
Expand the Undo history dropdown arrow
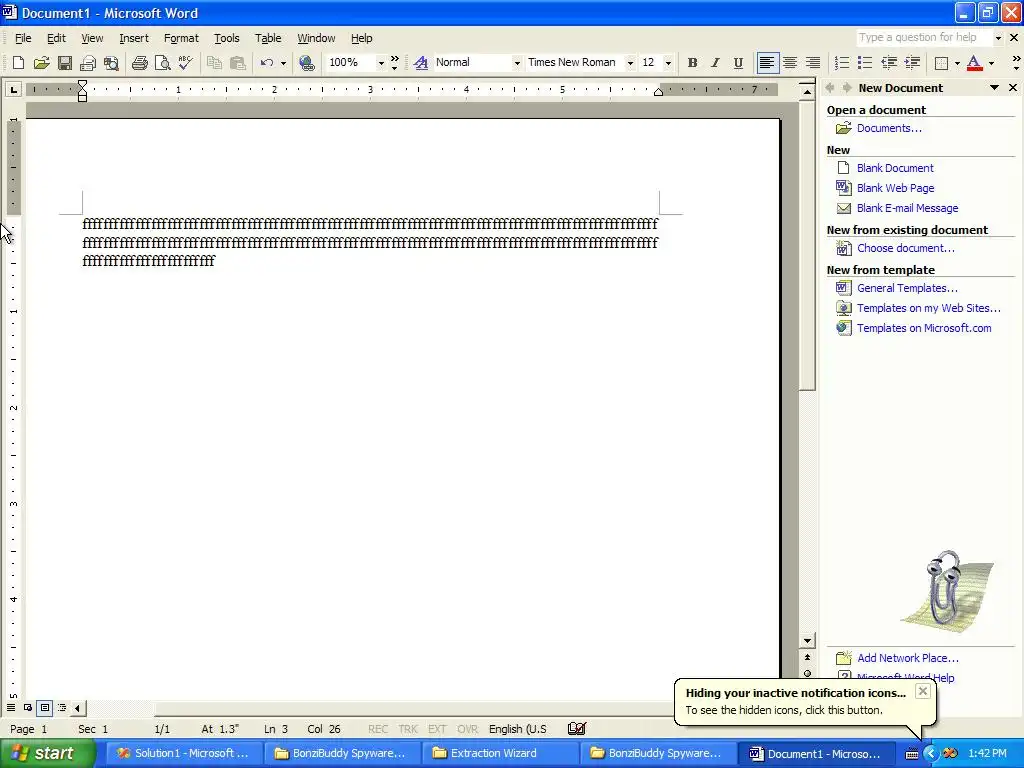[283, 63]
